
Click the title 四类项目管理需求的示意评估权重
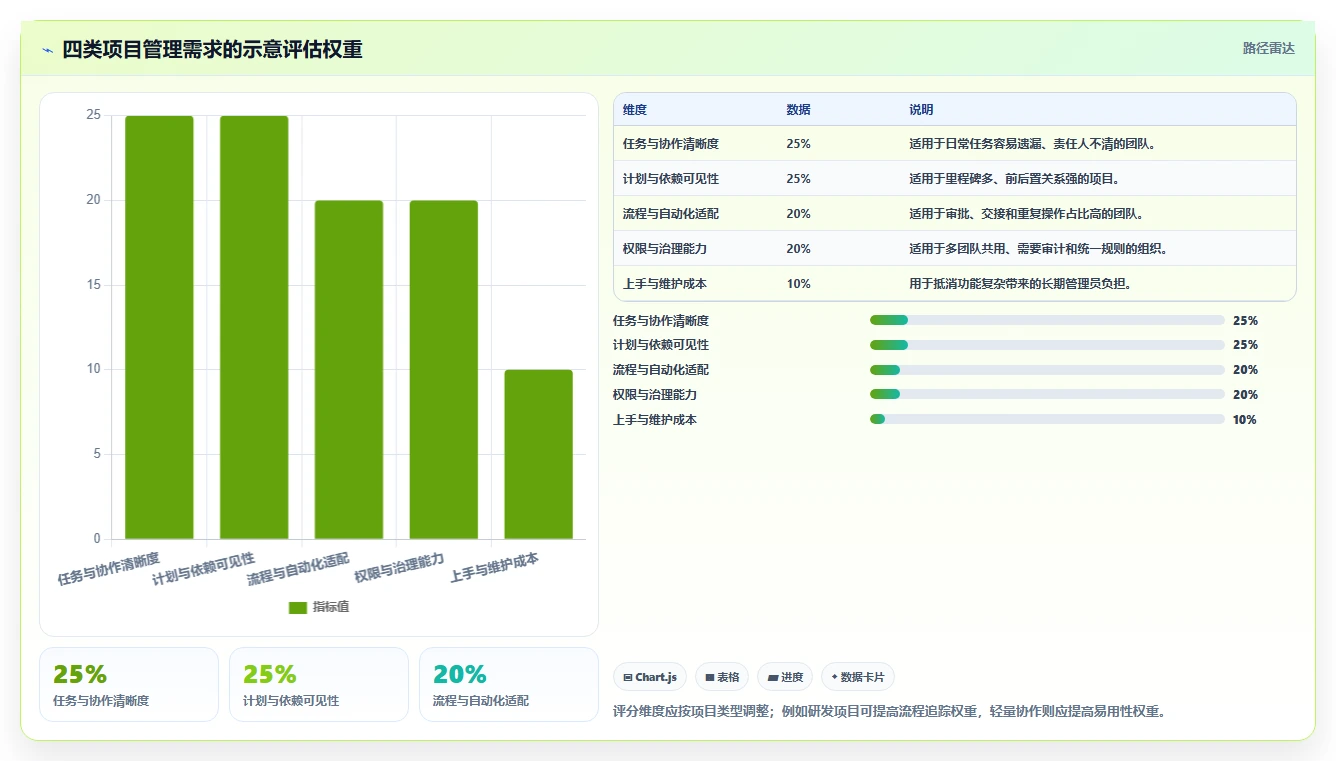point(212,49)
